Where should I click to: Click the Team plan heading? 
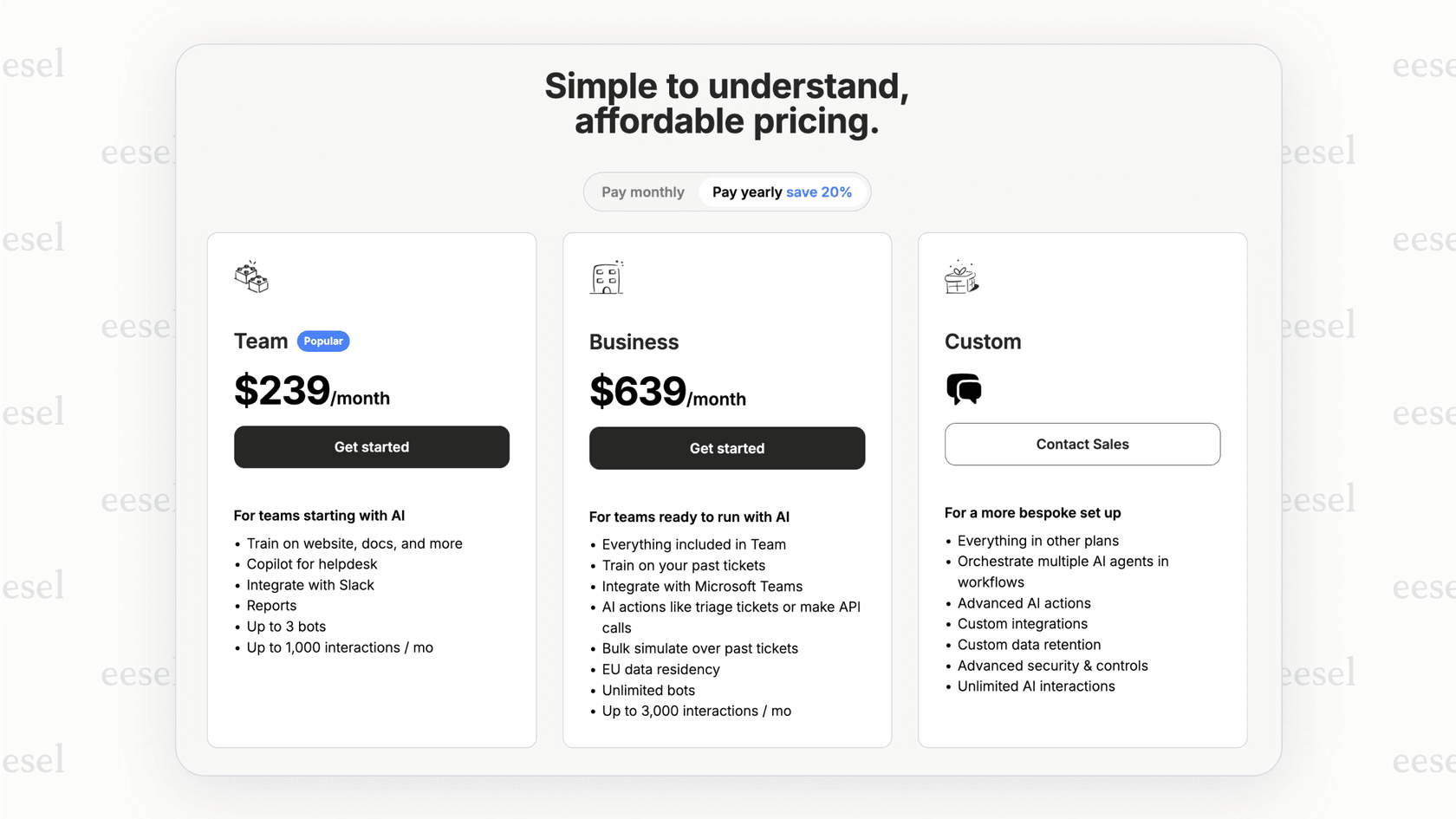(x=261, y=341)
